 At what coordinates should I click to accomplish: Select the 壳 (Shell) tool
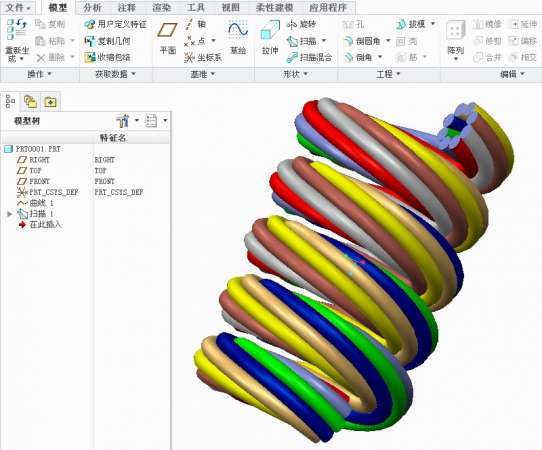pos(406,41)
